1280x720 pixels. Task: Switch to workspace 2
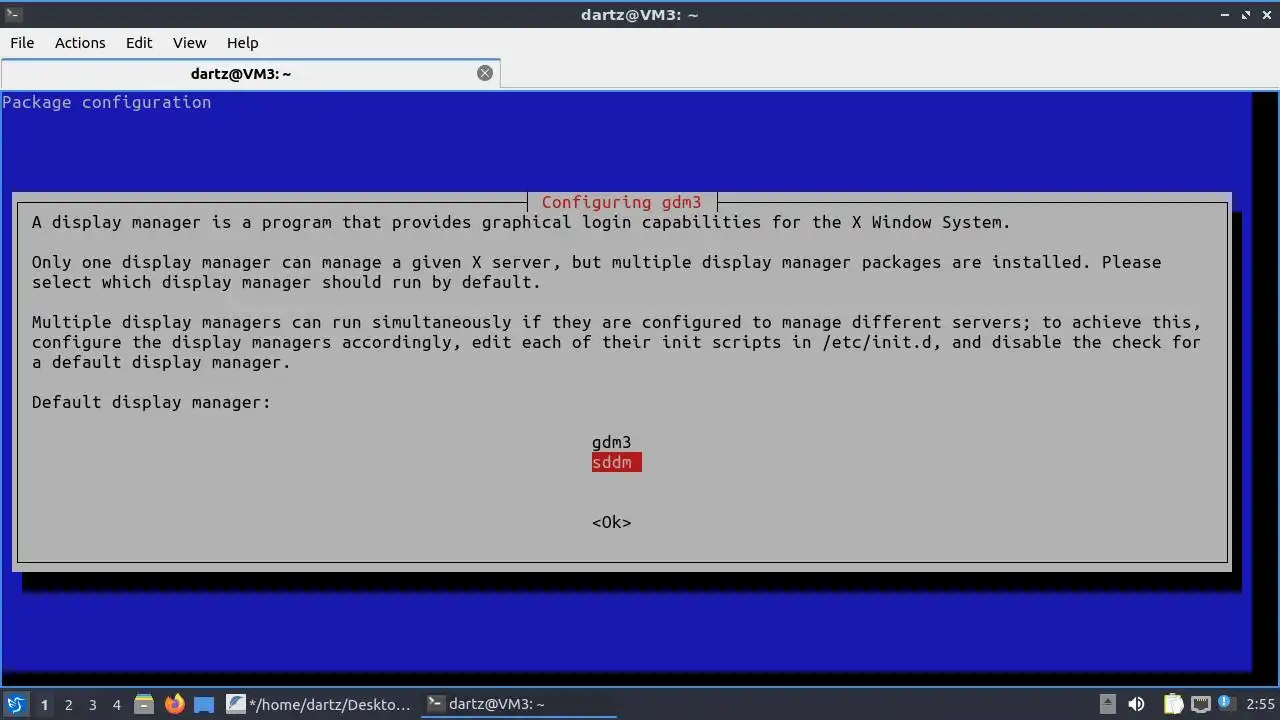[x=68, y=704]
